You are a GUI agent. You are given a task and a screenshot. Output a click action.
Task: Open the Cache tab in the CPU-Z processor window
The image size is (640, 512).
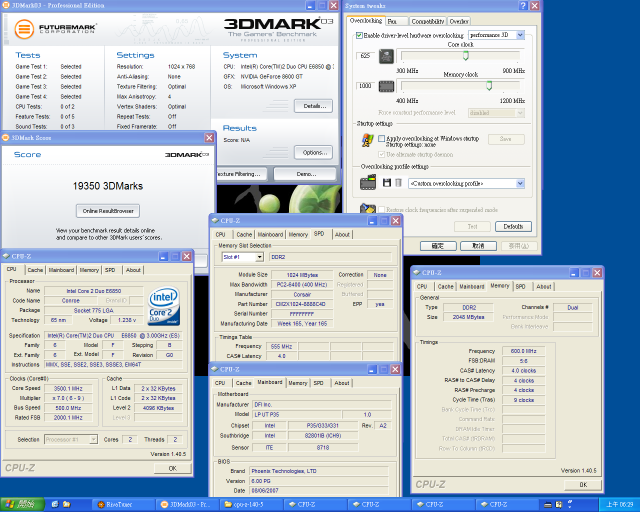pyautogui.click(x=35, y=270)
